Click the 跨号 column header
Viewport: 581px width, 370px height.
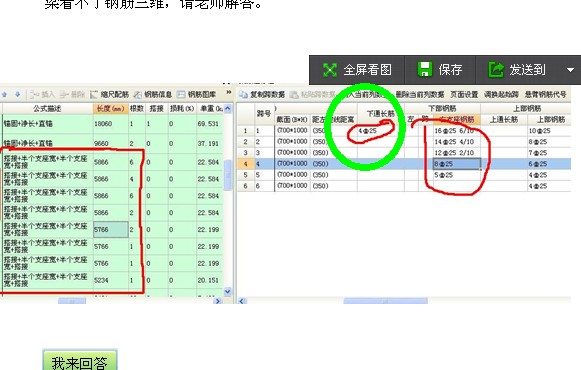[x=264, y=114]
